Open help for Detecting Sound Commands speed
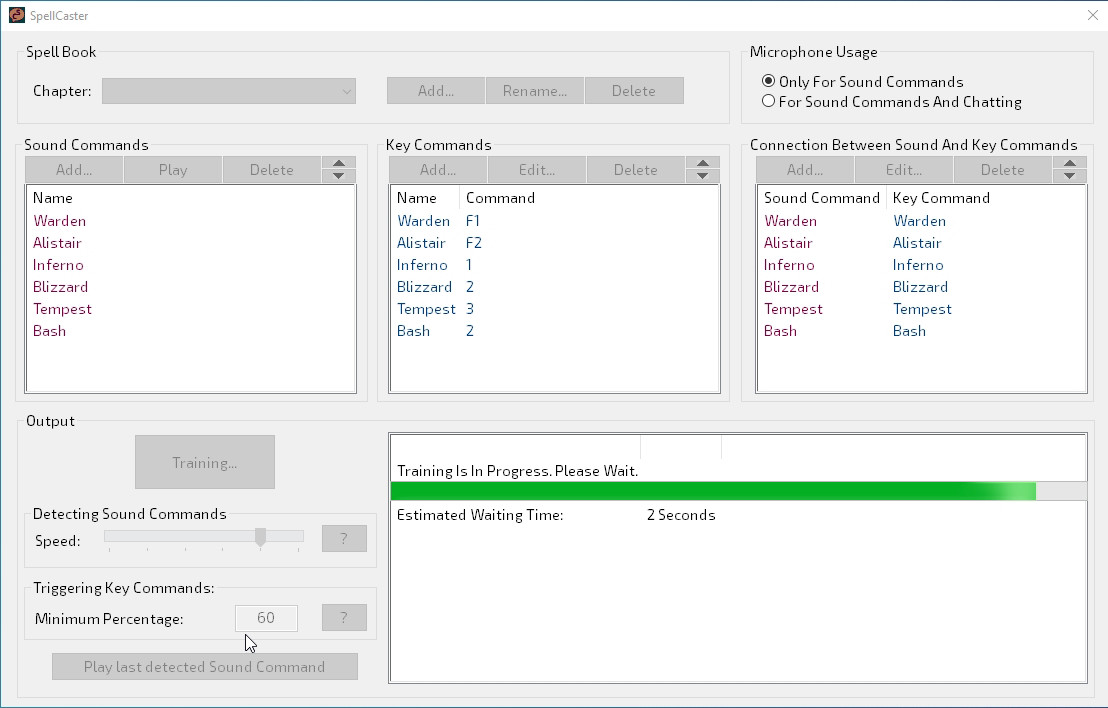The height and width of the screenshot is (708, 1108). pyautogui.click(x=344, y=539)
